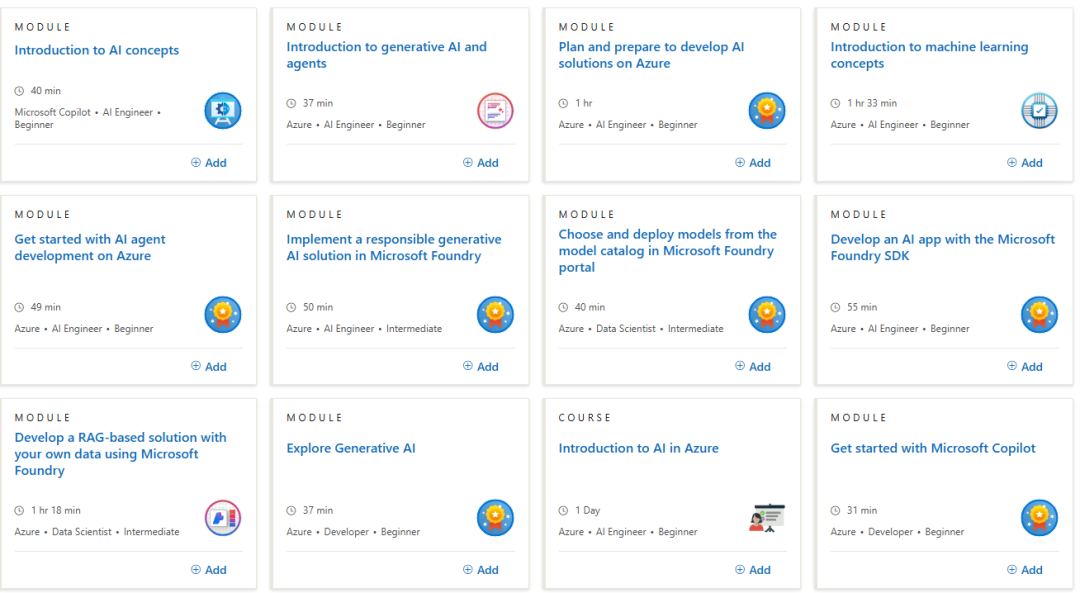Click the Introduction to AI concepts badge icon
1080x593 pixels.
(x=222, y=110)
